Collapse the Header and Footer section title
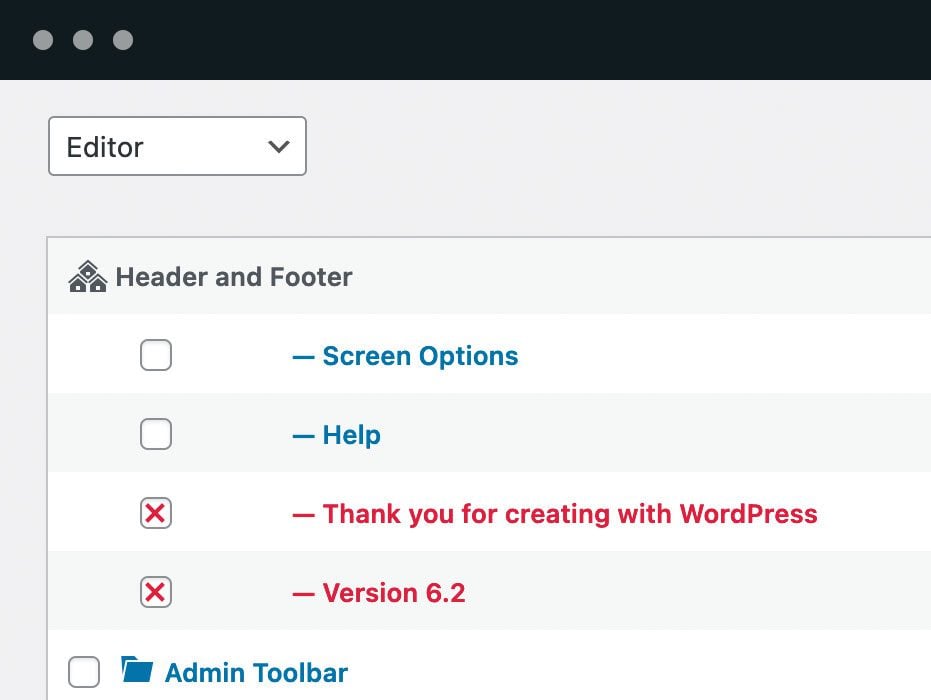Image resolution: width=931 pixels, height=700 pixels. [x=234, y=277]
